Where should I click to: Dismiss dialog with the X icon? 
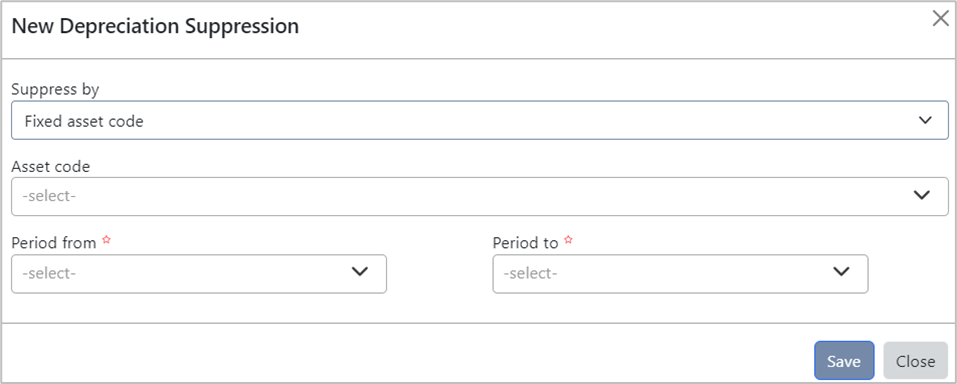[941, 19]
